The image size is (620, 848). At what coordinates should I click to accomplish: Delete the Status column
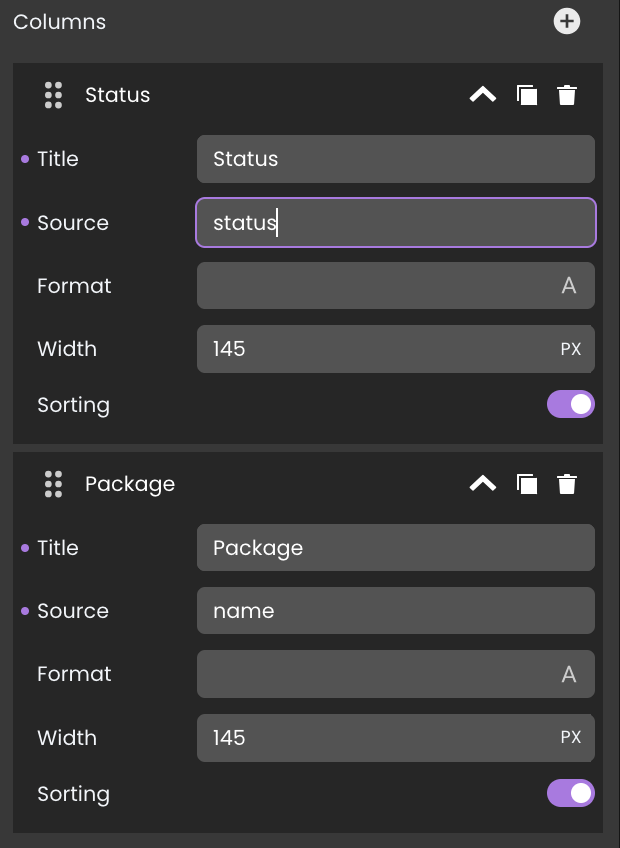[566, 95]
